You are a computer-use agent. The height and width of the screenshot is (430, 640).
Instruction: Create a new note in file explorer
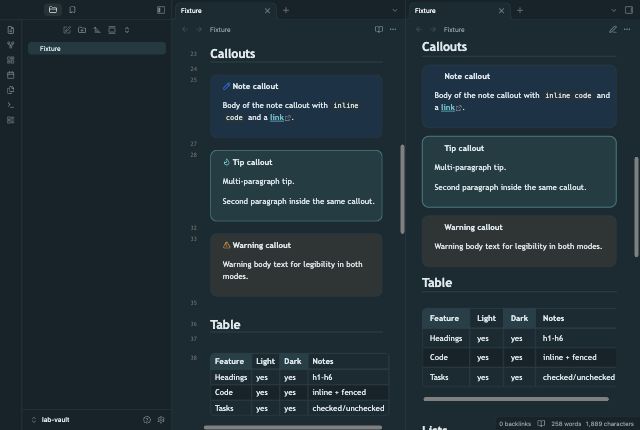[67, 30]
